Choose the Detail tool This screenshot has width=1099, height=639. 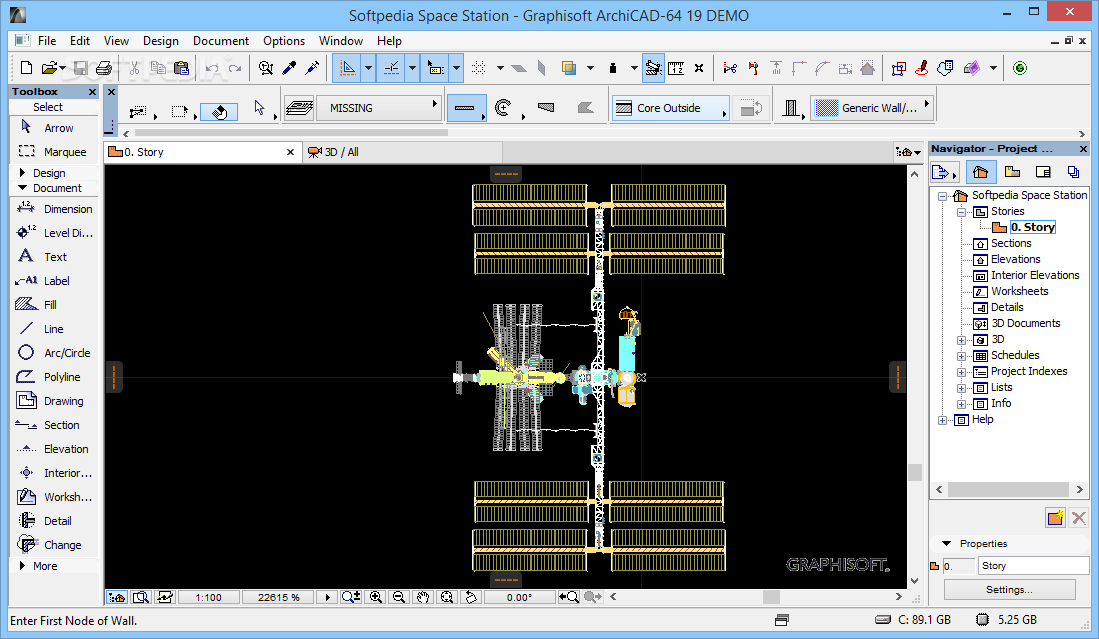[53, 521]
